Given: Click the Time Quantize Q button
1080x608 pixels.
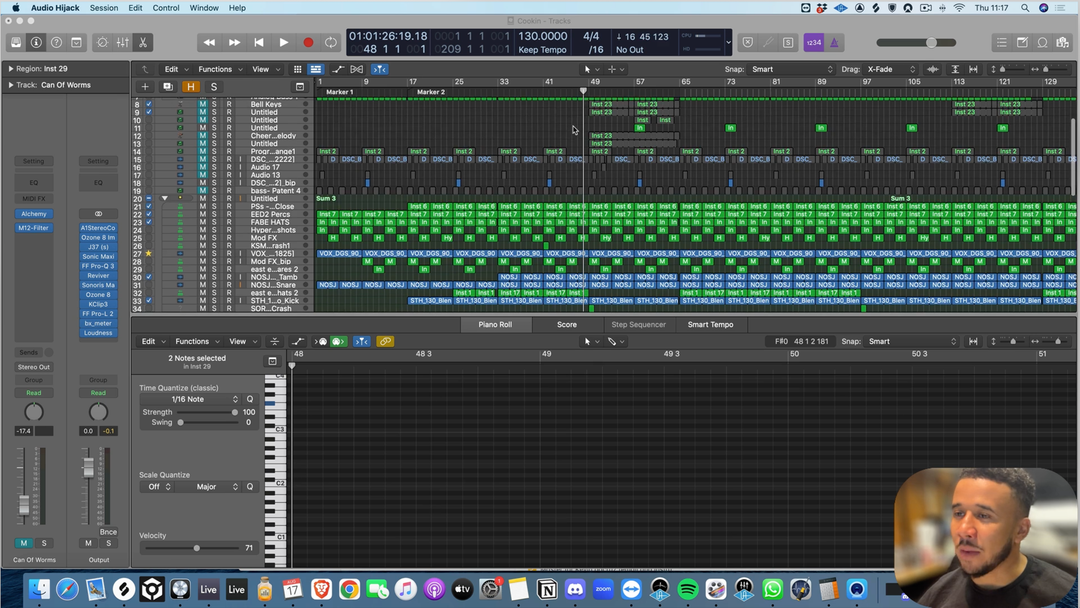Looking at the screenshot, I should tap(250, 399).
